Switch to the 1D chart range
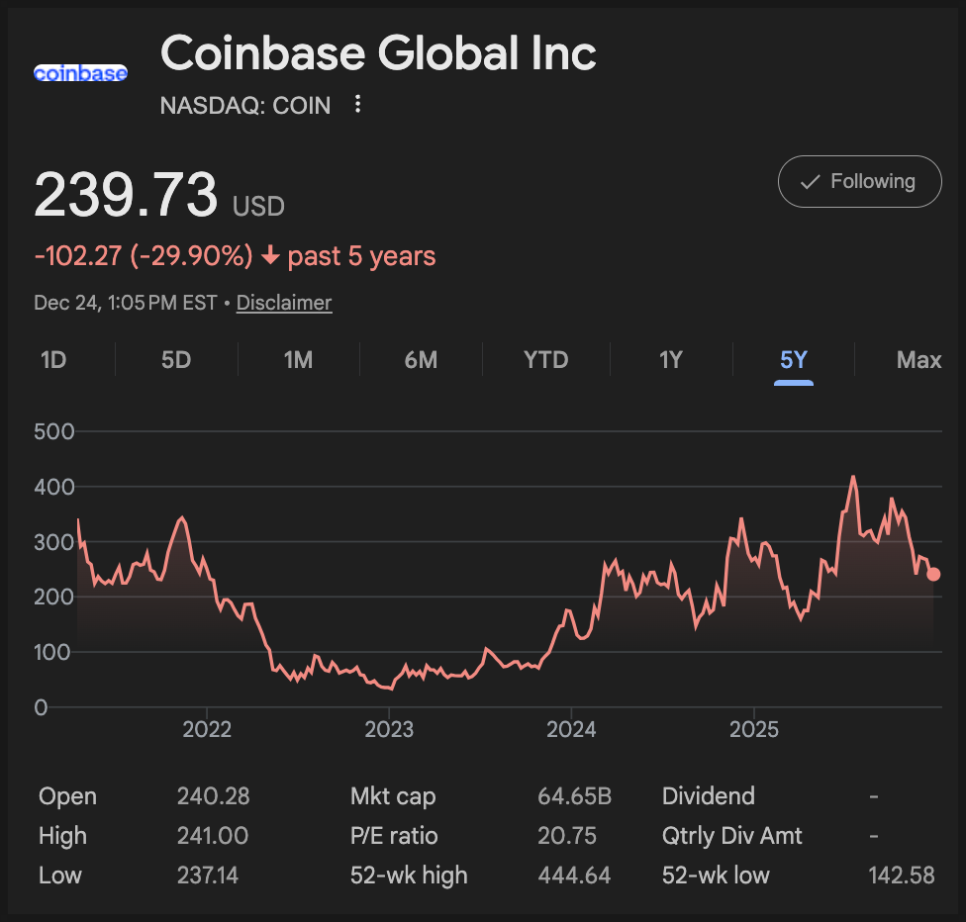The image size is (966, 922). tap(53, 360)
